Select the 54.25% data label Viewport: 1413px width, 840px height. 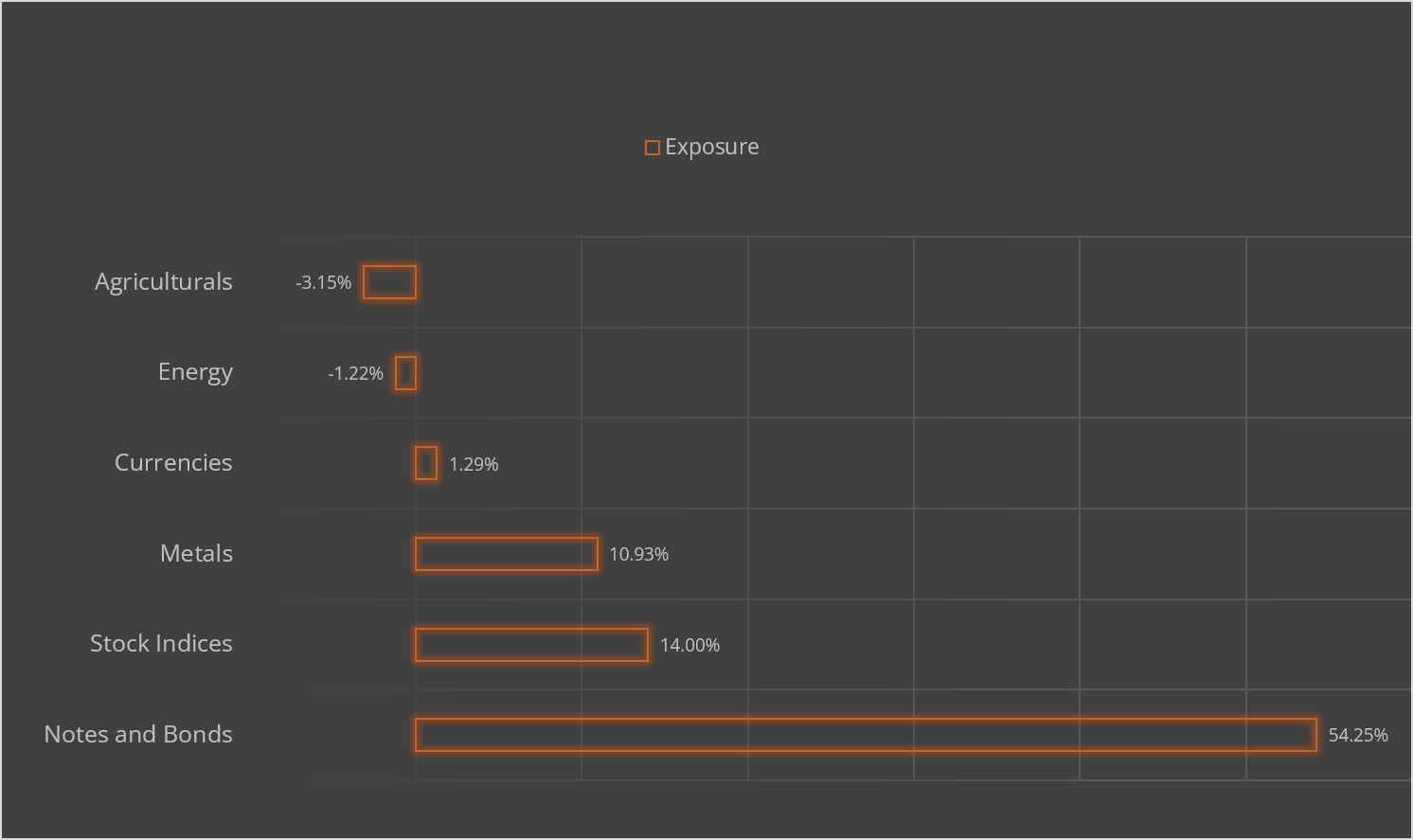click(x=1358, y=736)
